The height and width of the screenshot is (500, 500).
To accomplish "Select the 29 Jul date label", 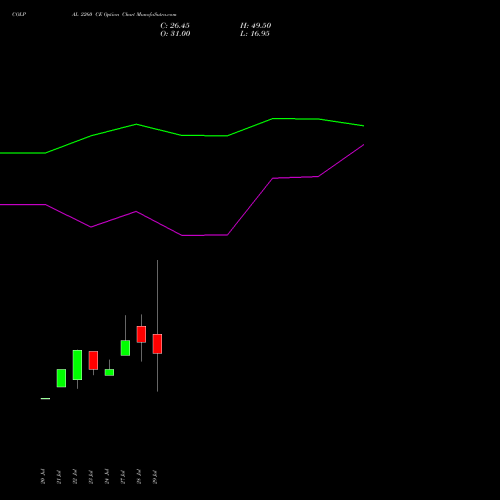I will click(x=155, y=476).
